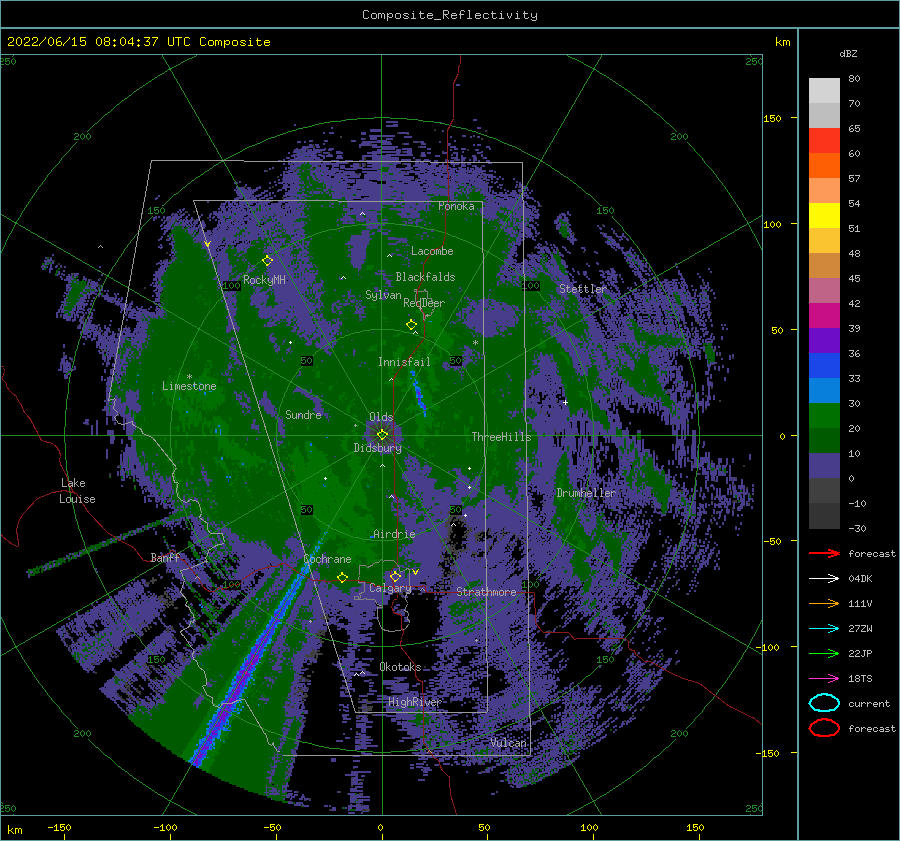
Task: Click the yellow radar site marker at Didsbury
Action: [382, 435]
